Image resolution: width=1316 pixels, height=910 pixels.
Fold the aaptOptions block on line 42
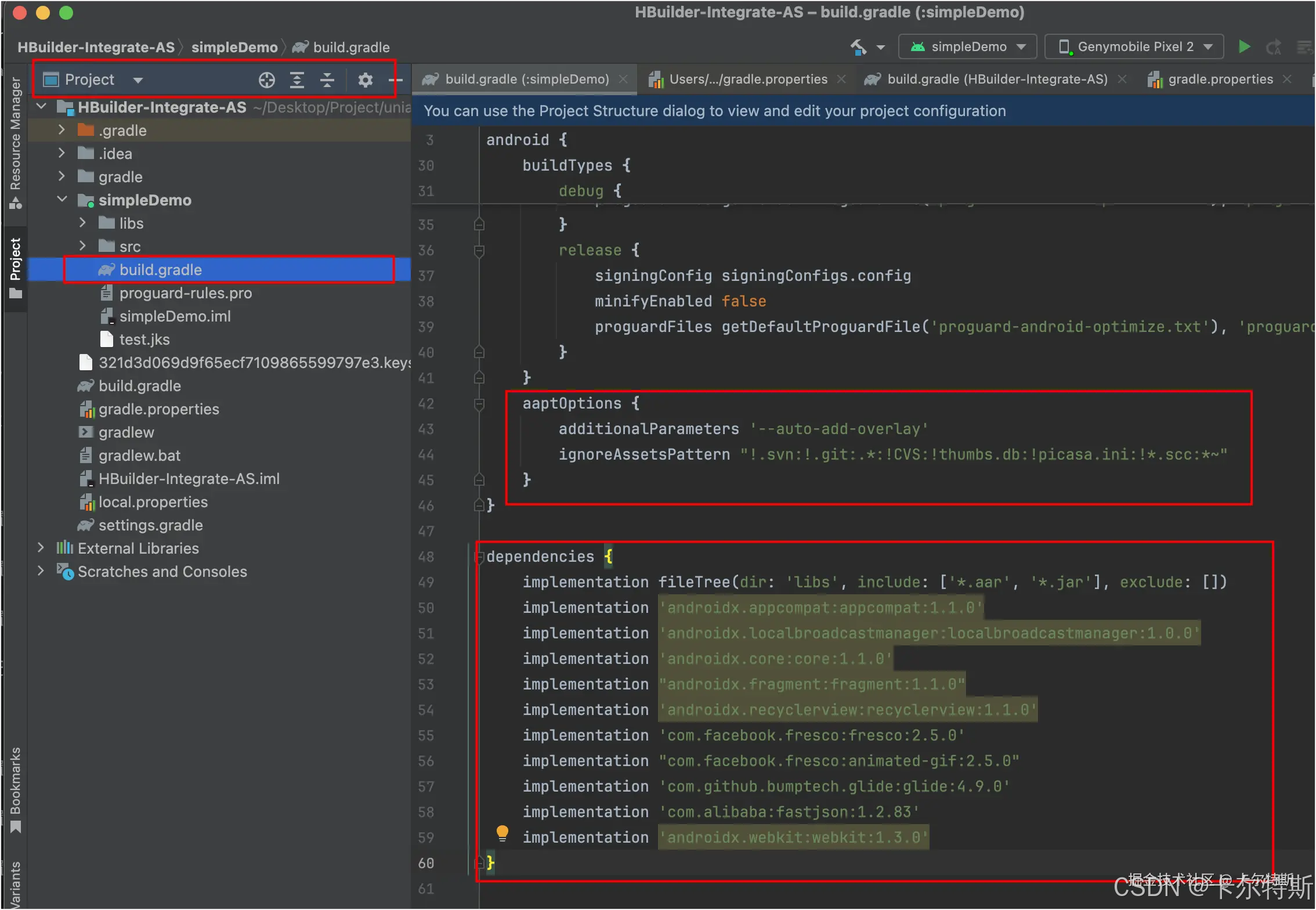(x=479, y=404)
